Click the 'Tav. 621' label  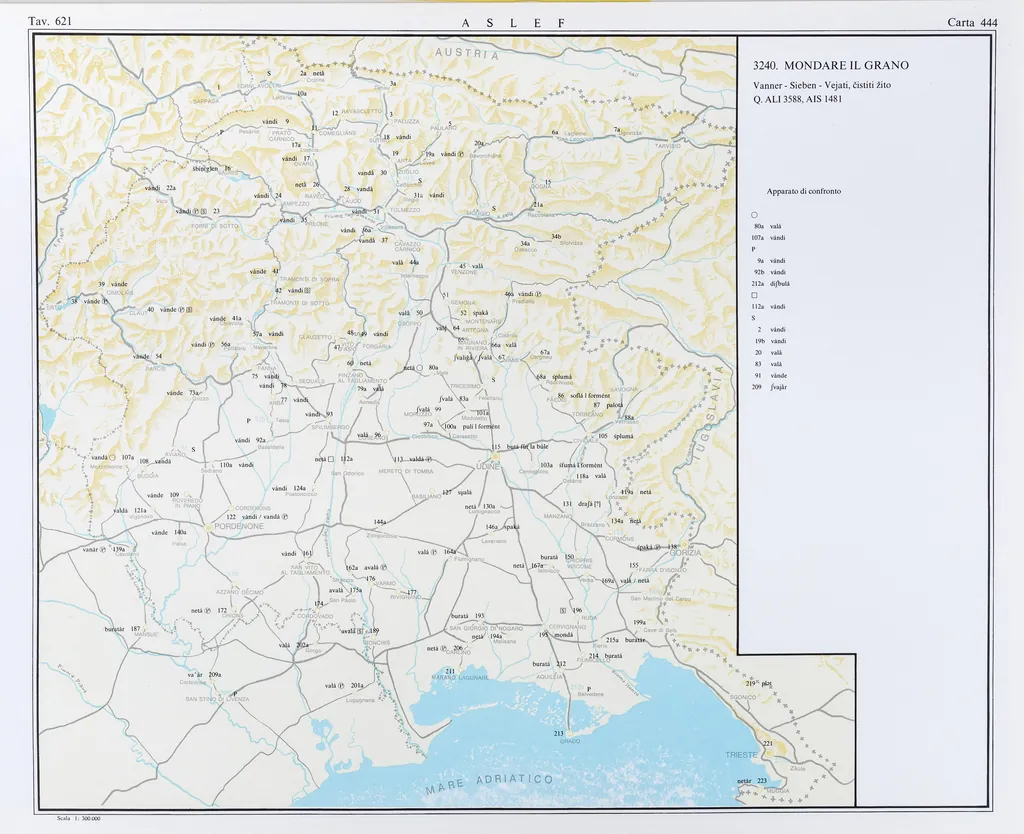click(x=51, y=22)
